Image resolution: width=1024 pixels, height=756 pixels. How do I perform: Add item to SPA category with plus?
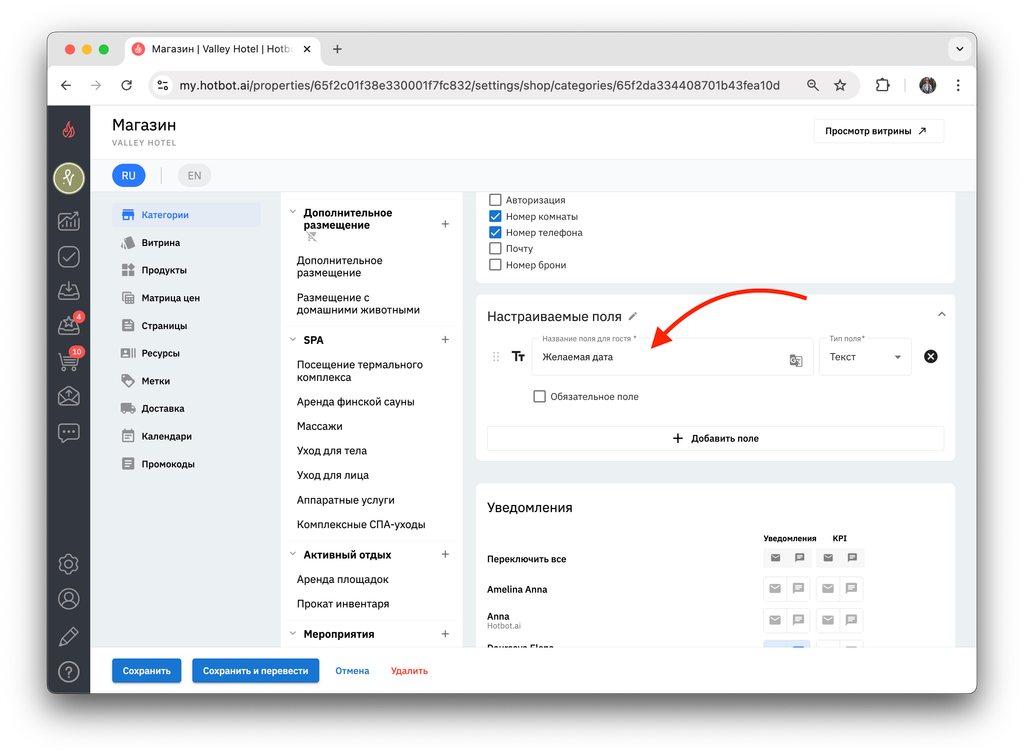point(445,339)
